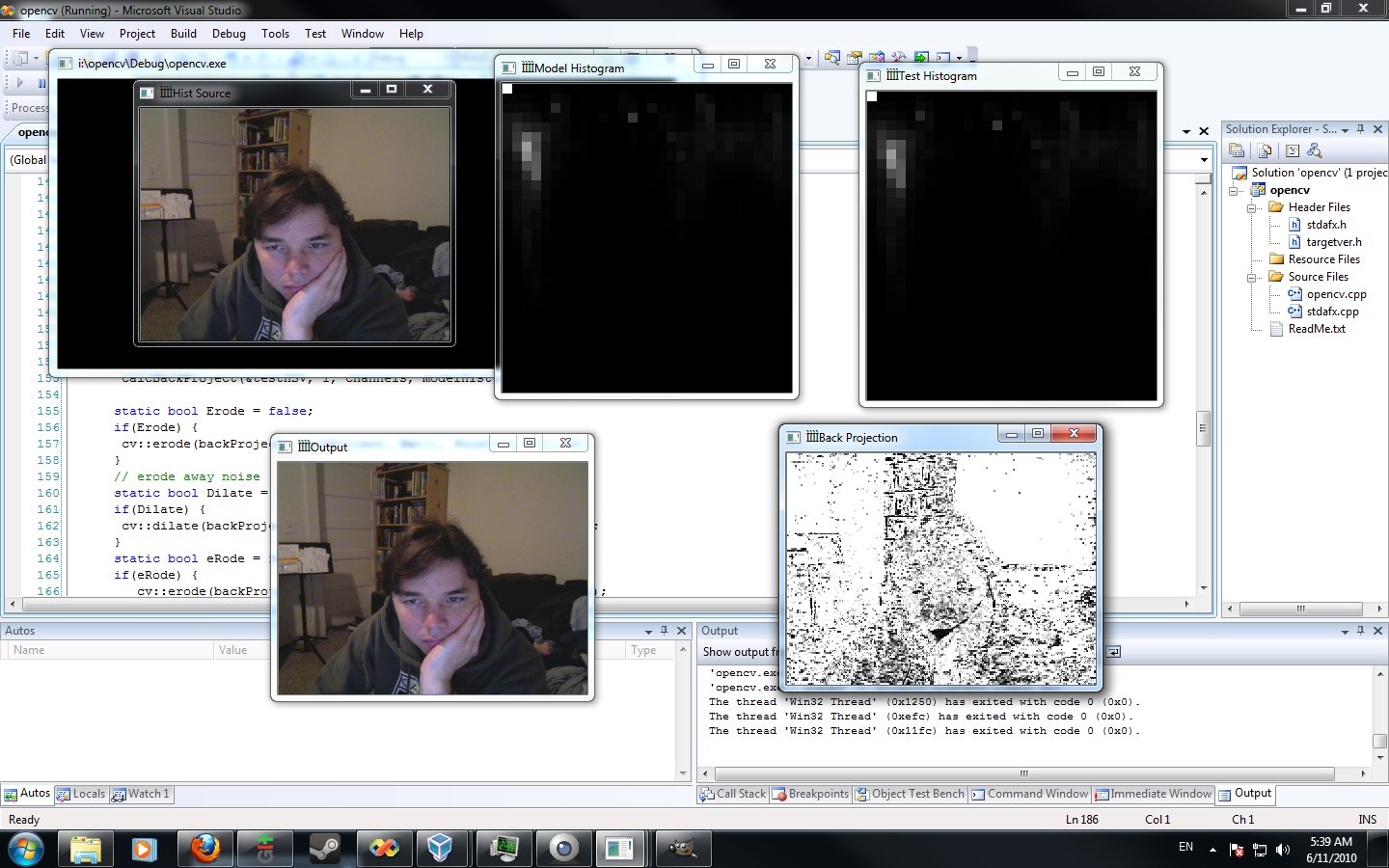Select ReadMe.txt in Solution Explorer
The image size is (1389, 868).
pos(1317,329)
